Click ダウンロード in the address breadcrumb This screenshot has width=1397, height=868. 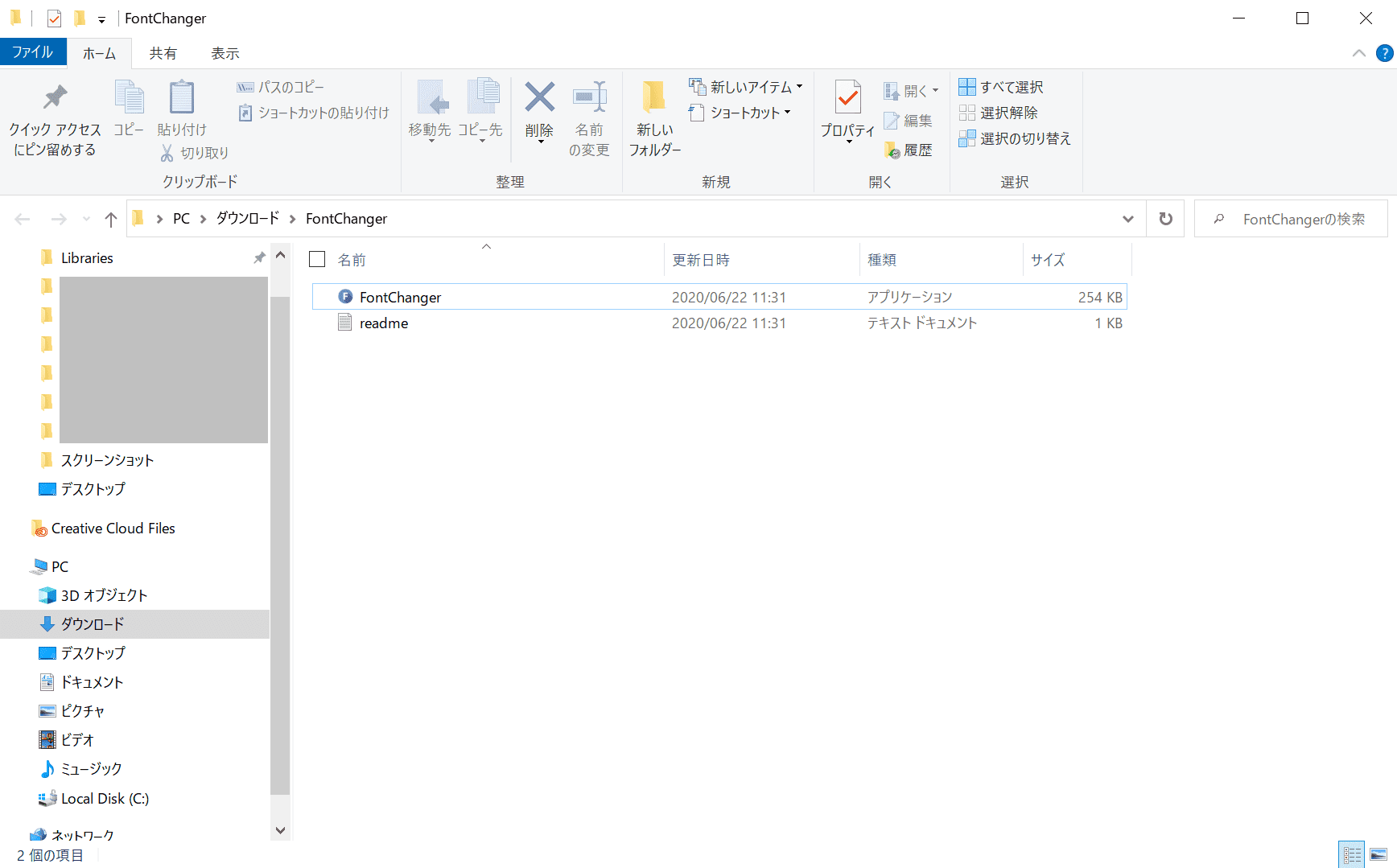click(248, 219)
